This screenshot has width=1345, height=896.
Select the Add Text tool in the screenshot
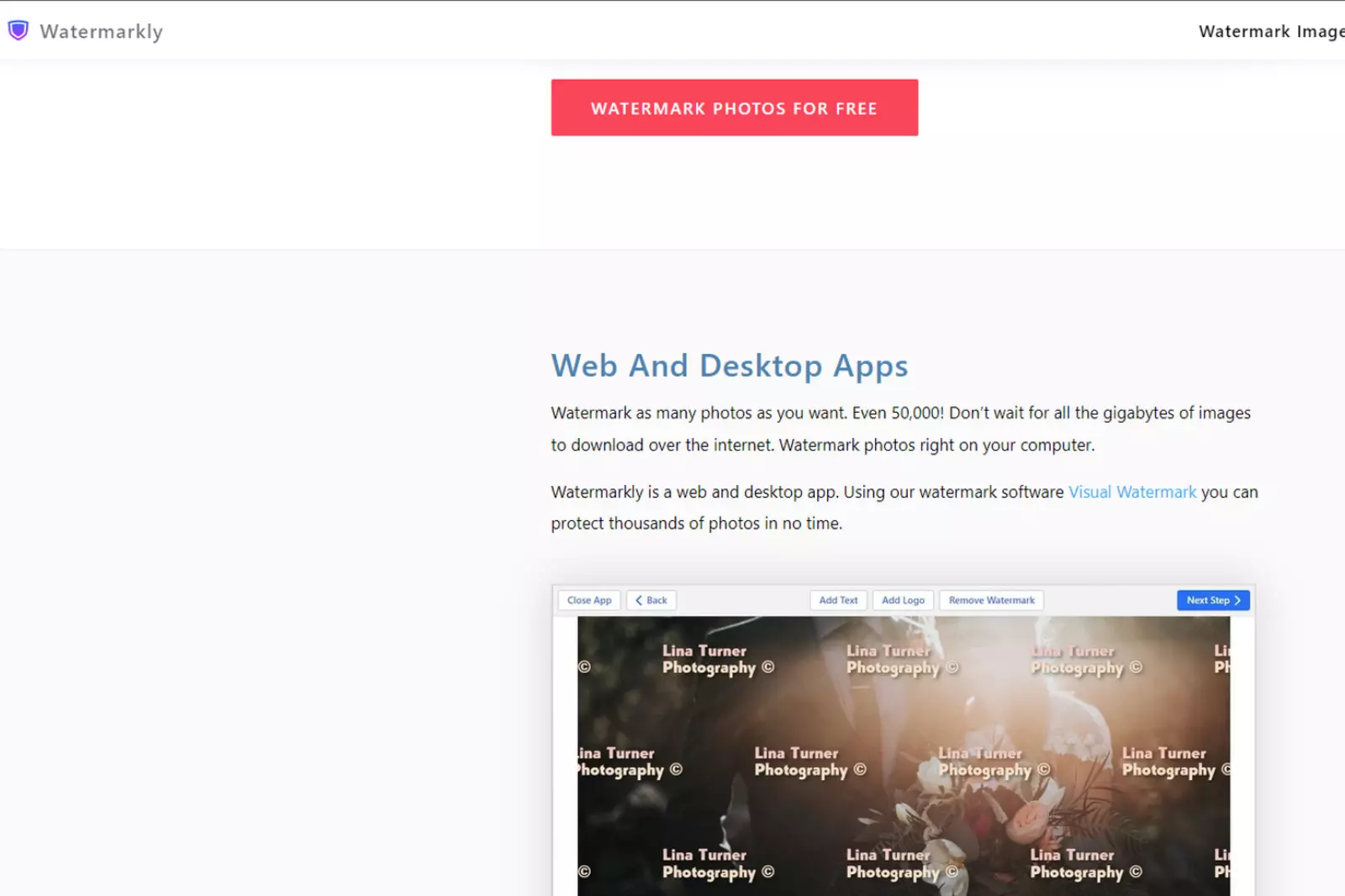837,599
